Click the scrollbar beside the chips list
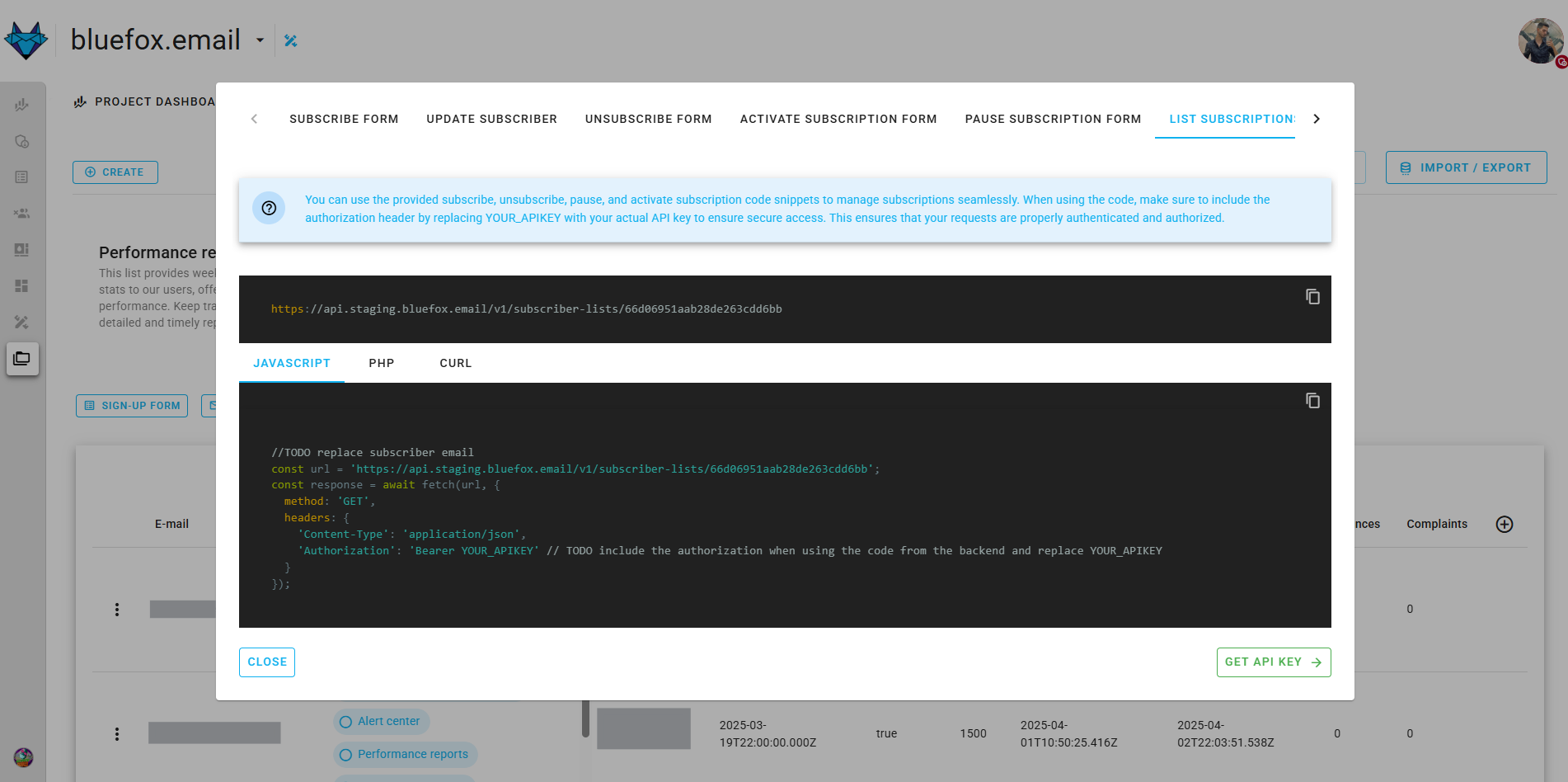This screenshot has width=1568, height=782. pyautogui.click(x=585, y=718)
